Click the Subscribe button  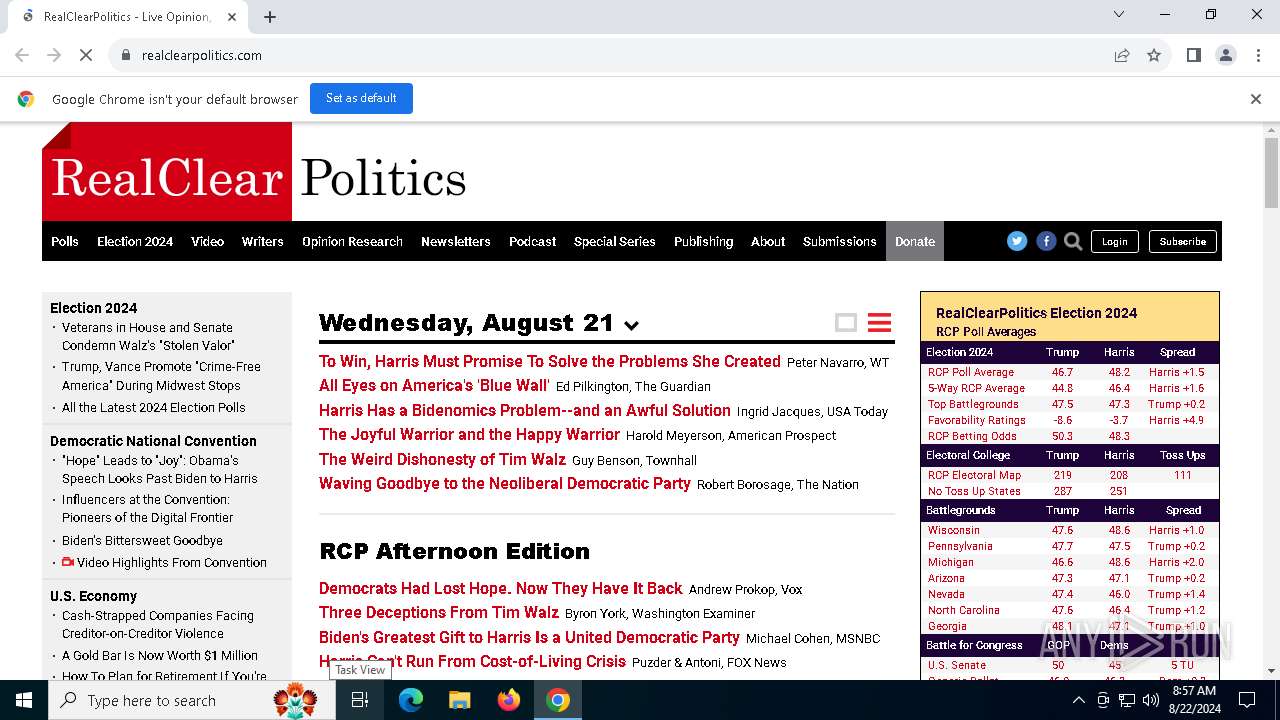1183,241
